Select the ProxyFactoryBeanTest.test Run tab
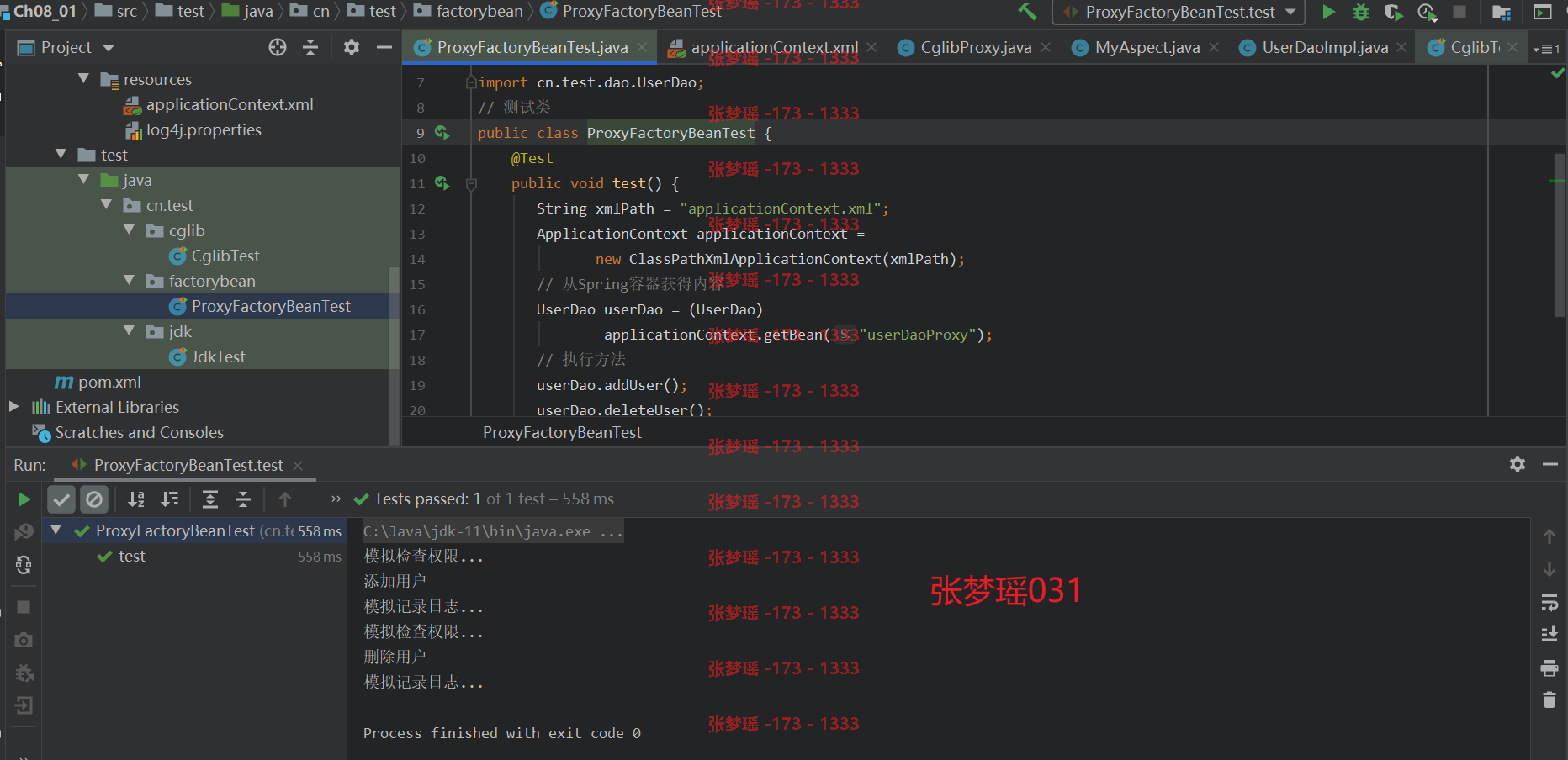 188,465
